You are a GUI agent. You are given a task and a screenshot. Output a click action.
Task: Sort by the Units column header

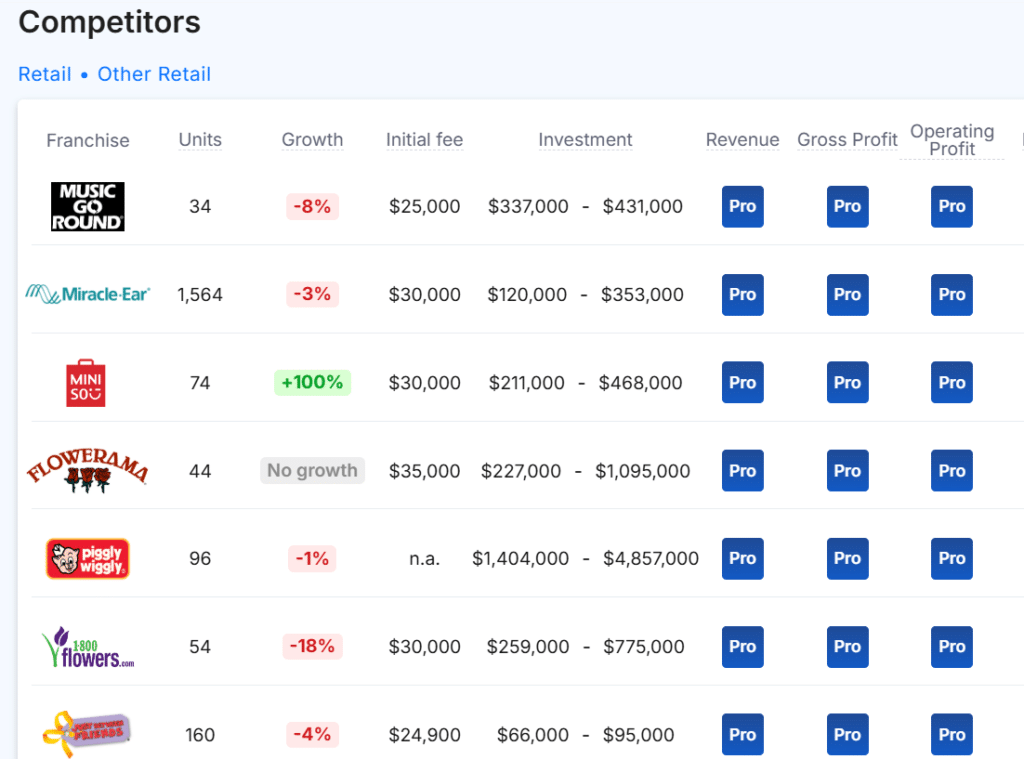point(200,140)
